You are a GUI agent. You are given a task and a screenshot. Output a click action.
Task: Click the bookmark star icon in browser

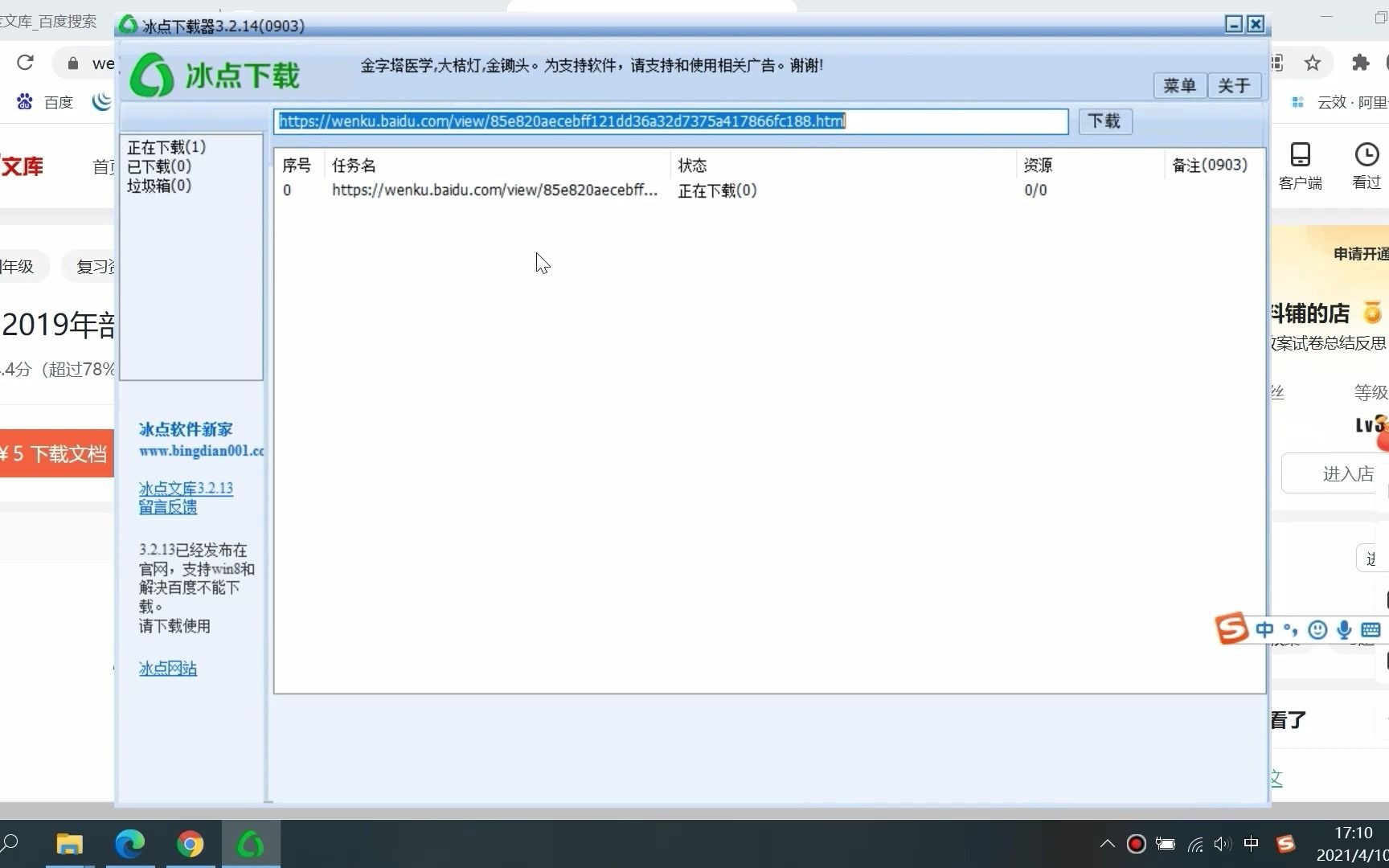[x=1313, y=63]
